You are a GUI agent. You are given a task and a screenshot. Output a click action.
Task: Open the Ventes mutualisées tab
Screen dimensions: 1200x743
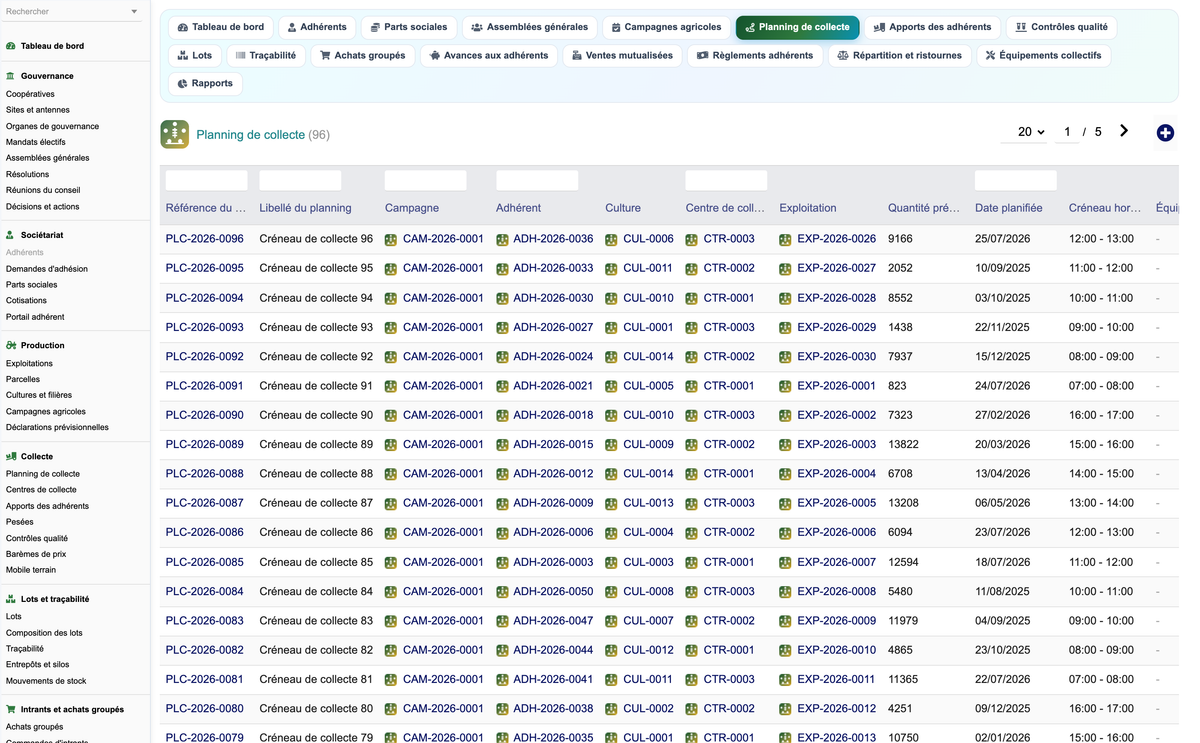622,55
